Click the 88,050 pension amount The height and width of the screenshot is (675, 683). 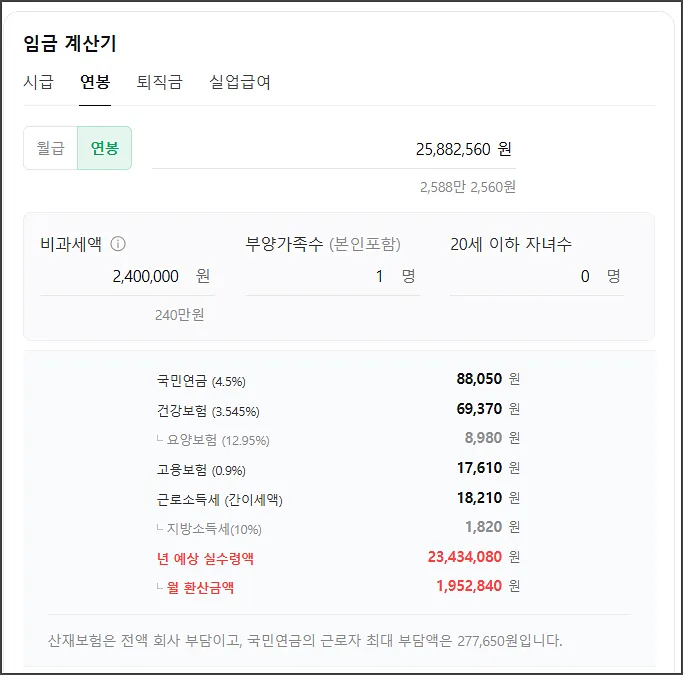coord(479,379)
